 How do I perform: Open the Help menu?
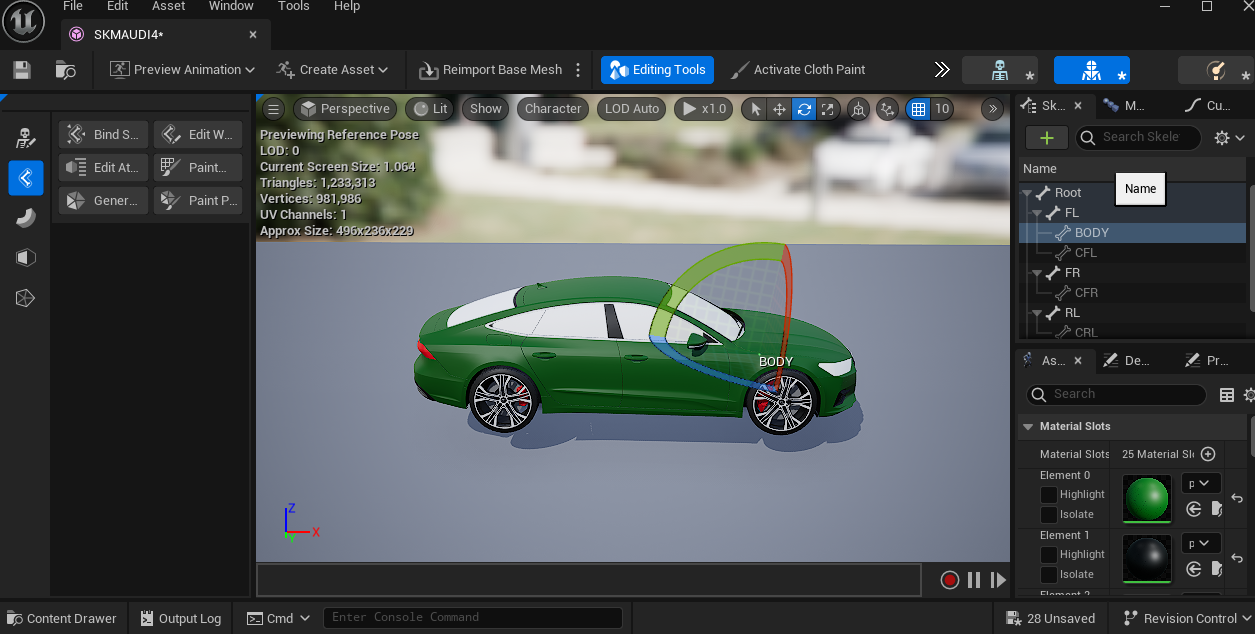347,6
